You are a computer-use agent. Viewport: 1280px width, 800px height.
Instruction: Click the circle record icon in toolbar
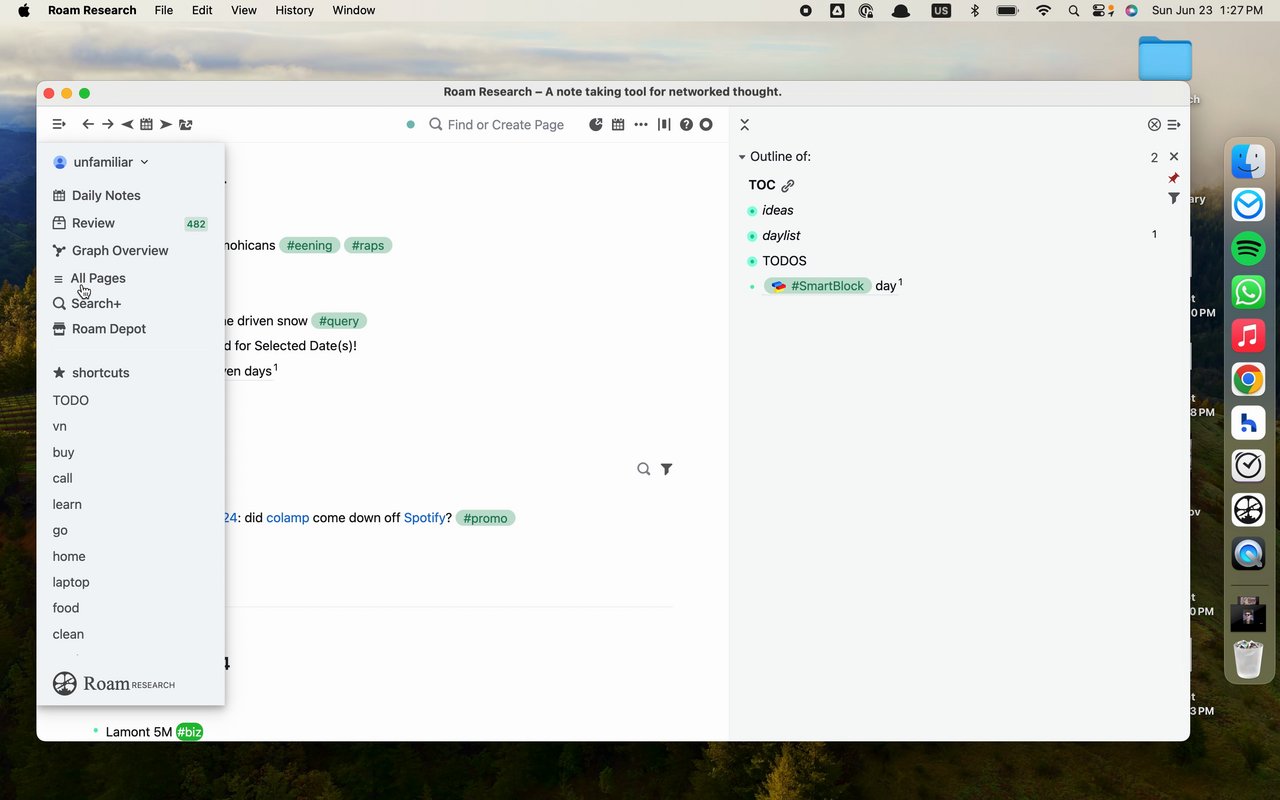(706, 124)
